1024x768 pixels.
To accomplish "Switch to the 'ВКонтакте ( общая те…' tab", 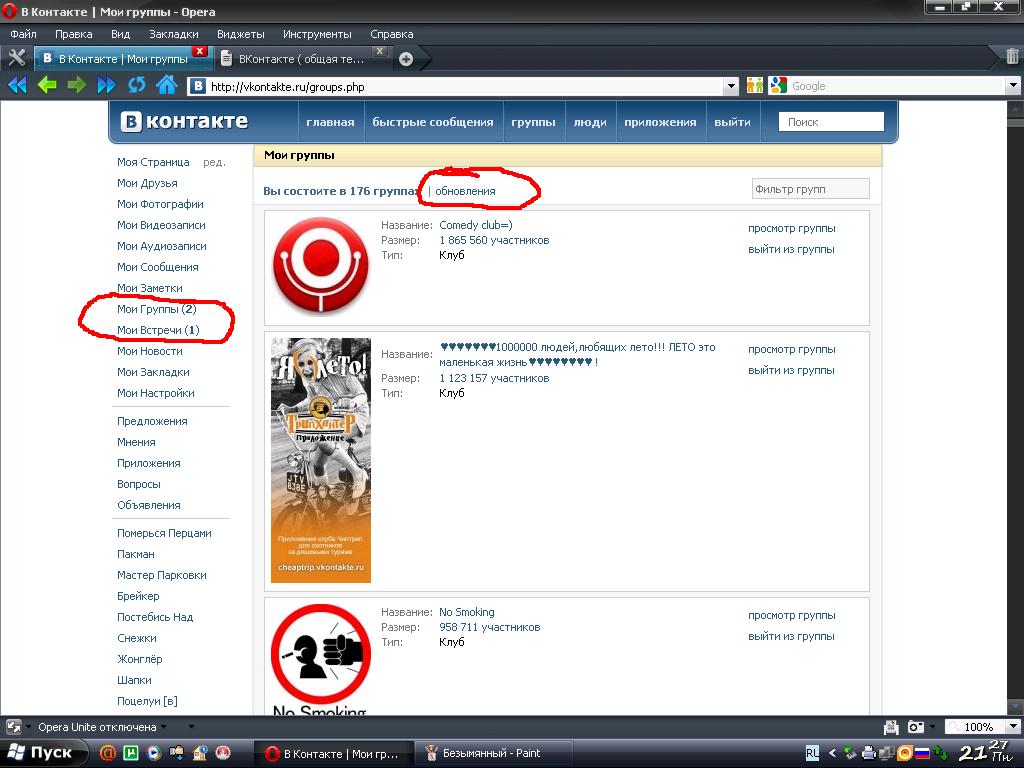I will click(302, 59).
